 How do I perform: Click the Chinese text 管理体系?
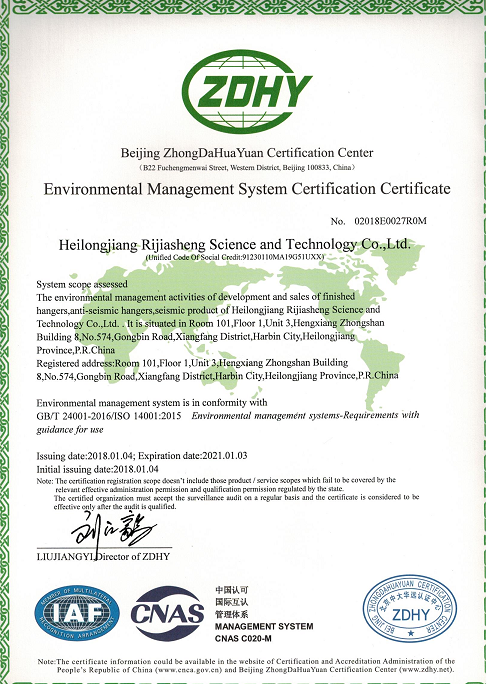point(232,615)
